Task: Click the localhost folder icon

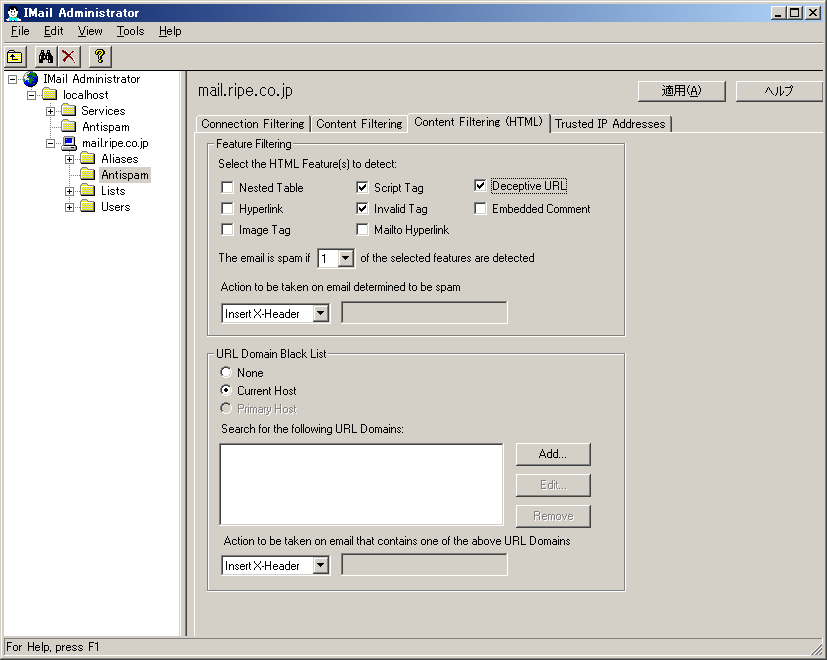Action: 50,95
